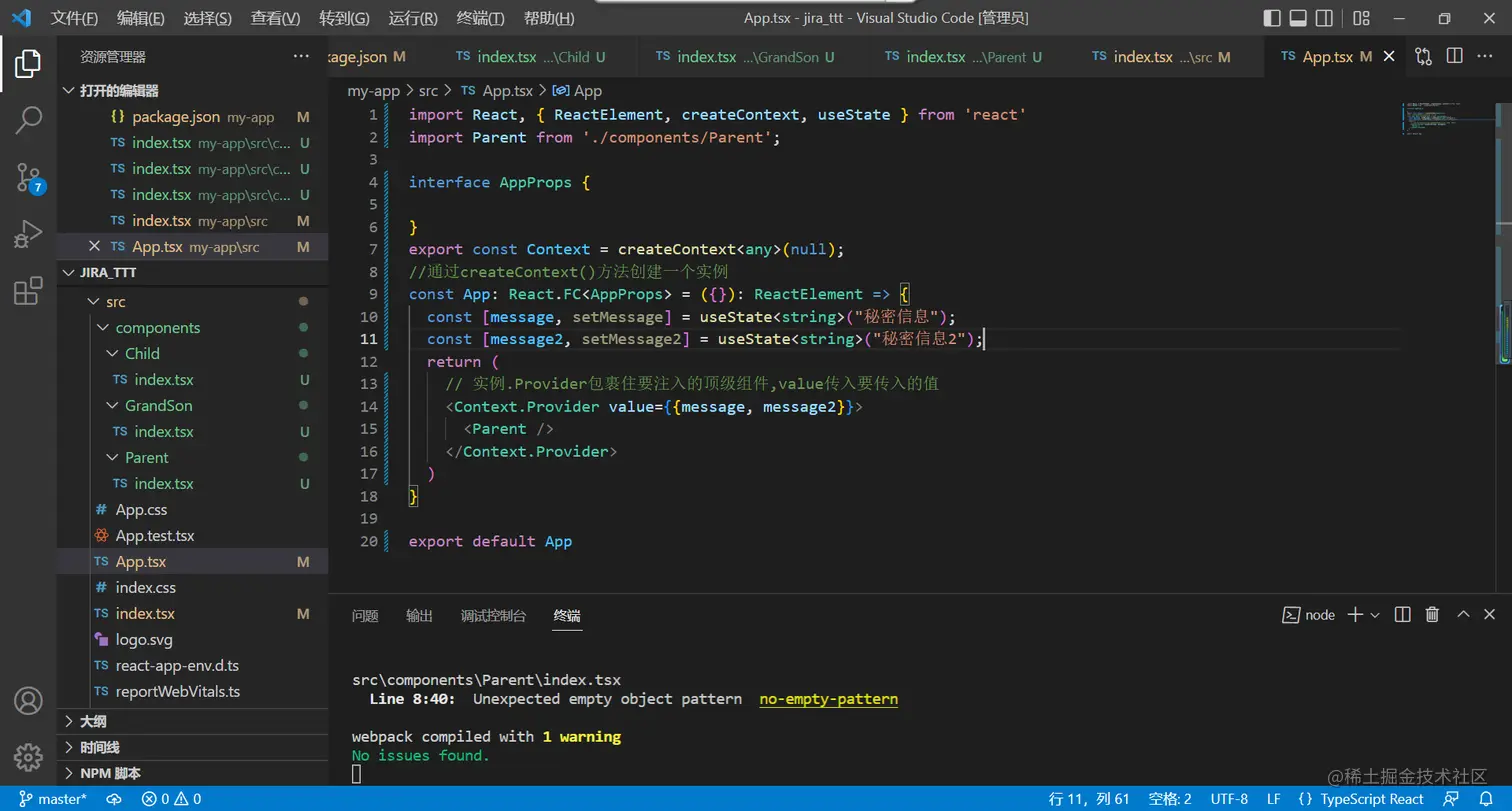Open the 终端(T) menu
Image resolution: width=1512 pixels, height=811 pixels.
pyautogui.click(x=480, y=18)
